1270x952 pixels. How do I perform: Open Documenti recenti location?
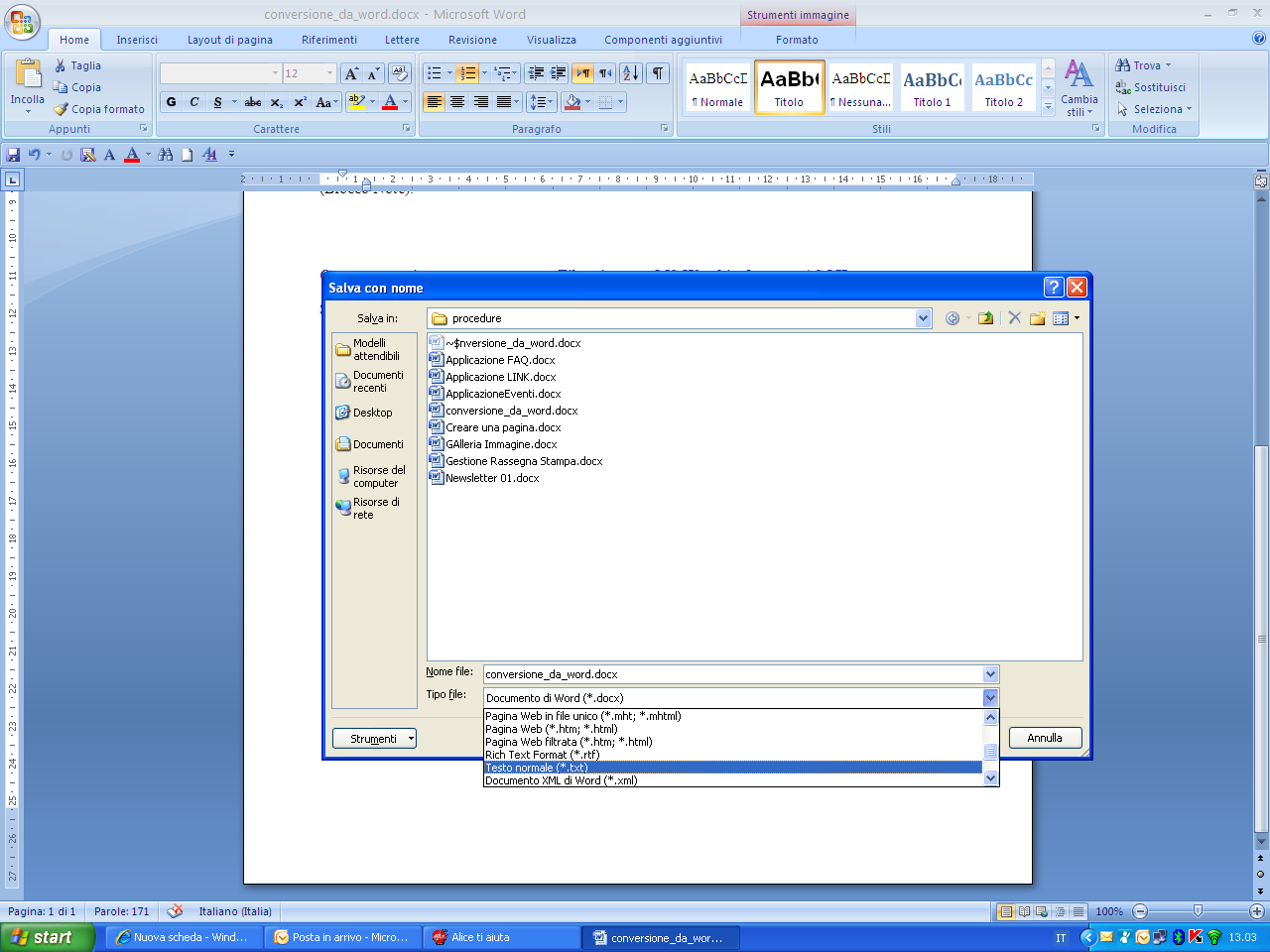(374, 382)
